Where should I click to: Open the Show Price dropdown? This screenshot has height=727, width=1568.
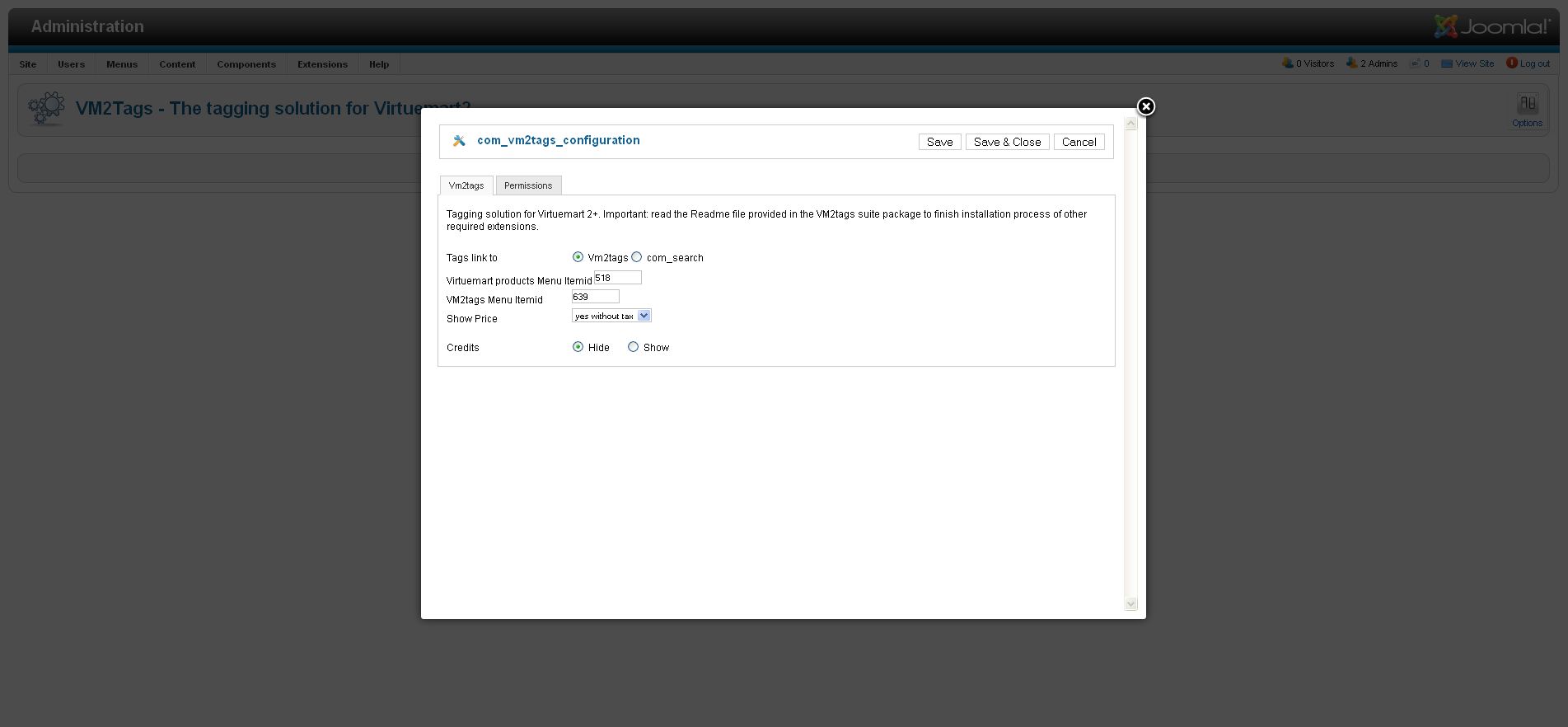(611, 316)
